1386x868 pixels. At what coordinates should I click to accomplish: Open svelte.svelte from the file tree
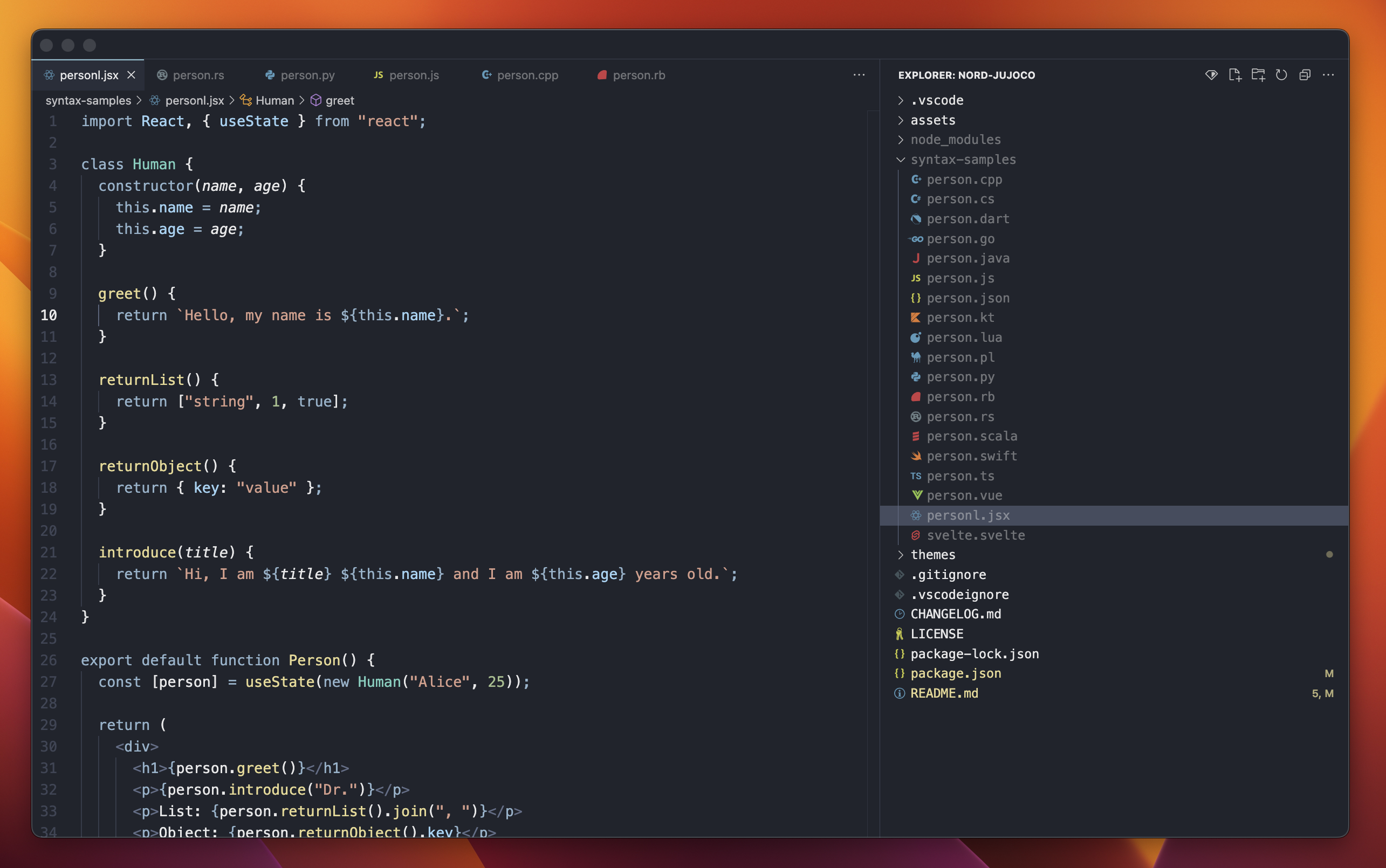pos(976,535)
